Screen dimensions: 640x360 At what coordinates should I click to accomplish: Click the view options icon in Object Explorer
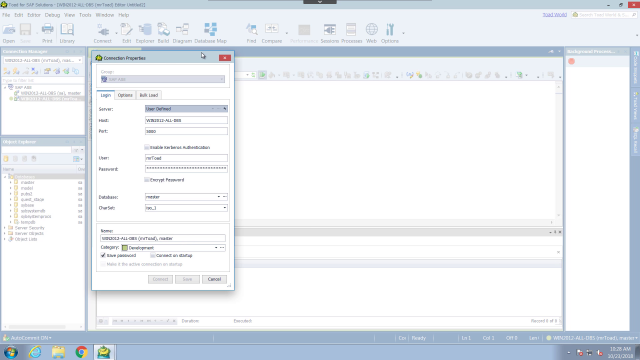[x=77, y=159]
